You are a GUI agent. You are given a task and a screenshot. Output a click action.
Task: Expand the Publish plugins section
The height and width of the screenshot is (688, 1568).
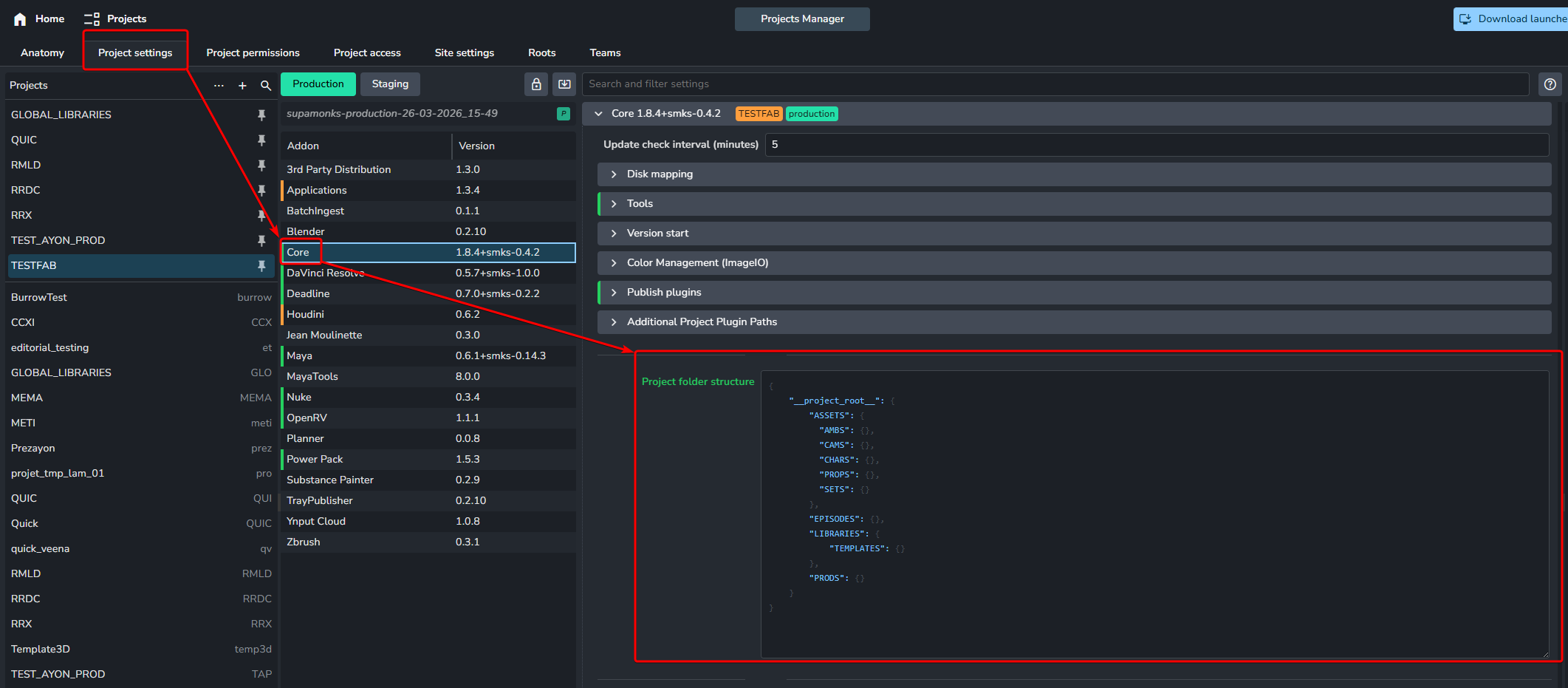(x=663, y=293)
